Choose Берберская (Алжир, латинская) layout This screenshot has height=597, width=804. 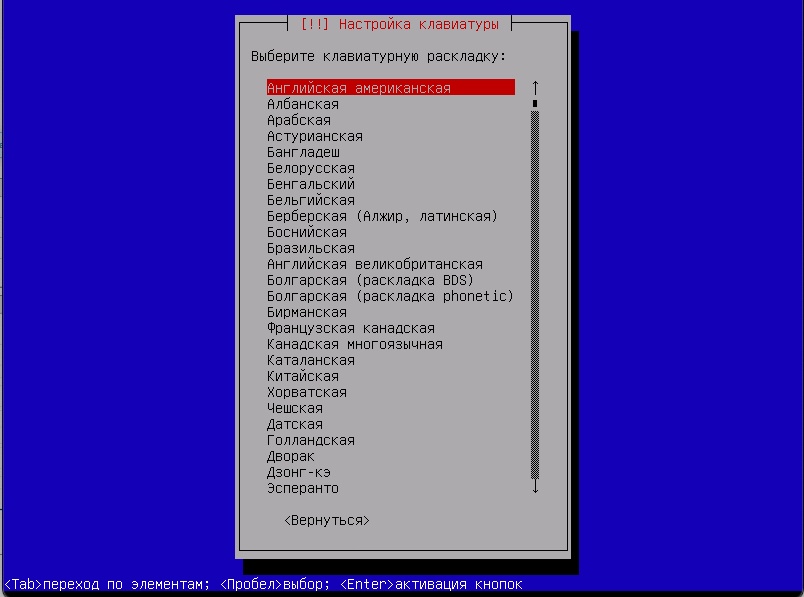tap(382, 216)
